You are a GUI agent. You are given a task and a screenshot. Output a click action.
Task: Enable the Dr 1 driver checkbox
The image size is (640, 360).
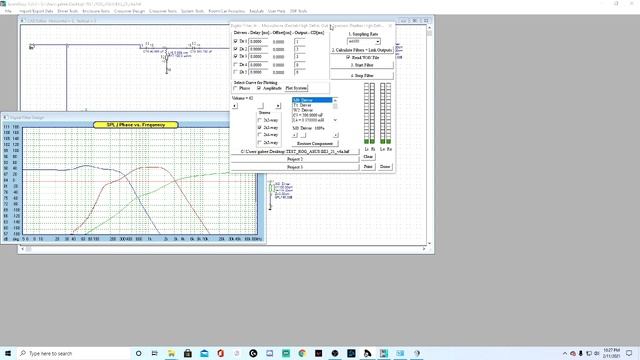click(236, 41)
